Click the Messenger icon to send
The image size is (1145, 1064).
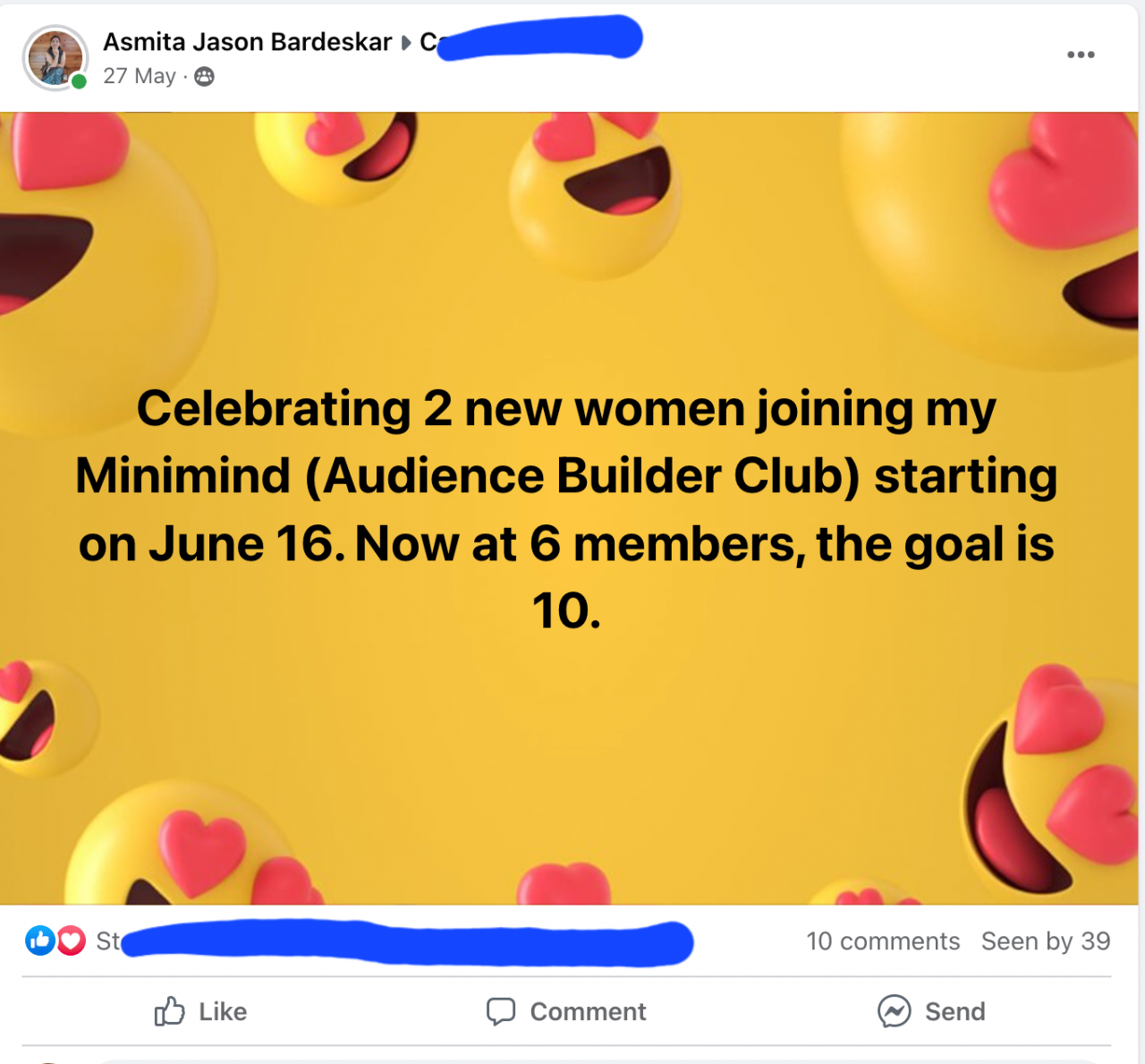(x=894, y=1011)
